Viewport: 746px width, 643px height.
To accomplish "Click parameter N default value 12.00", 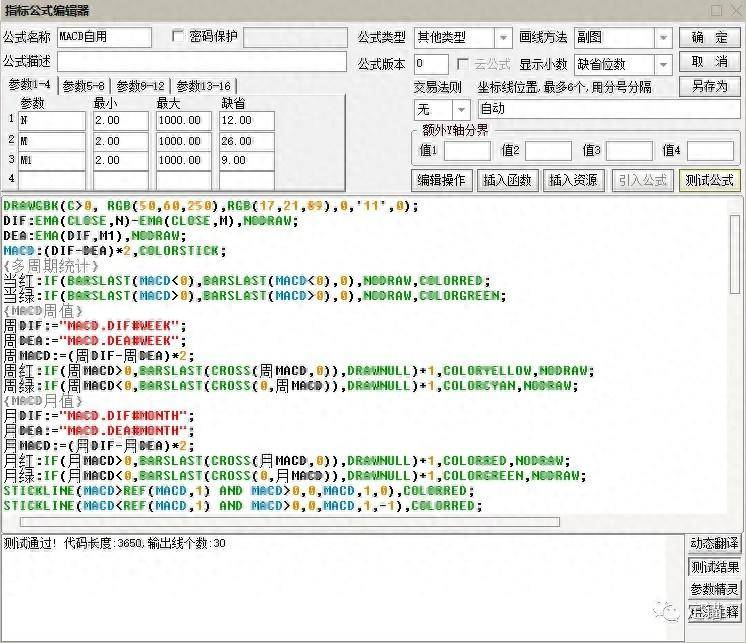I will coord(247,121).
